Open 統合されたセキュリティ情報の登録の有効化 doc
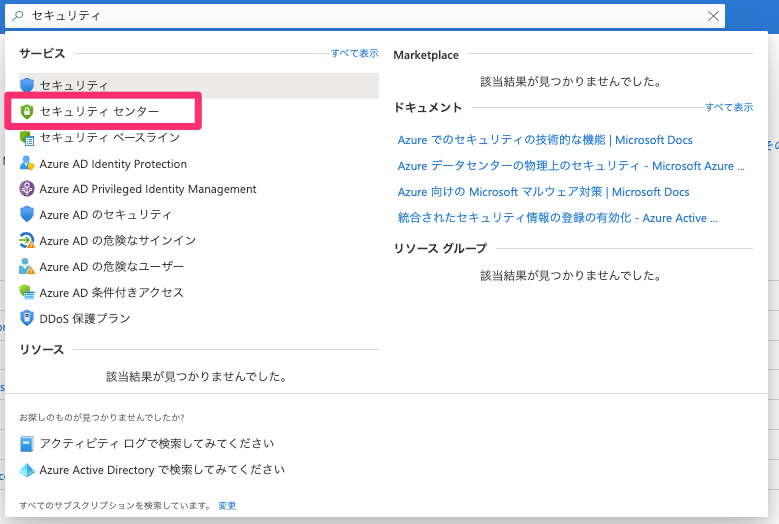 coord(557,218)
